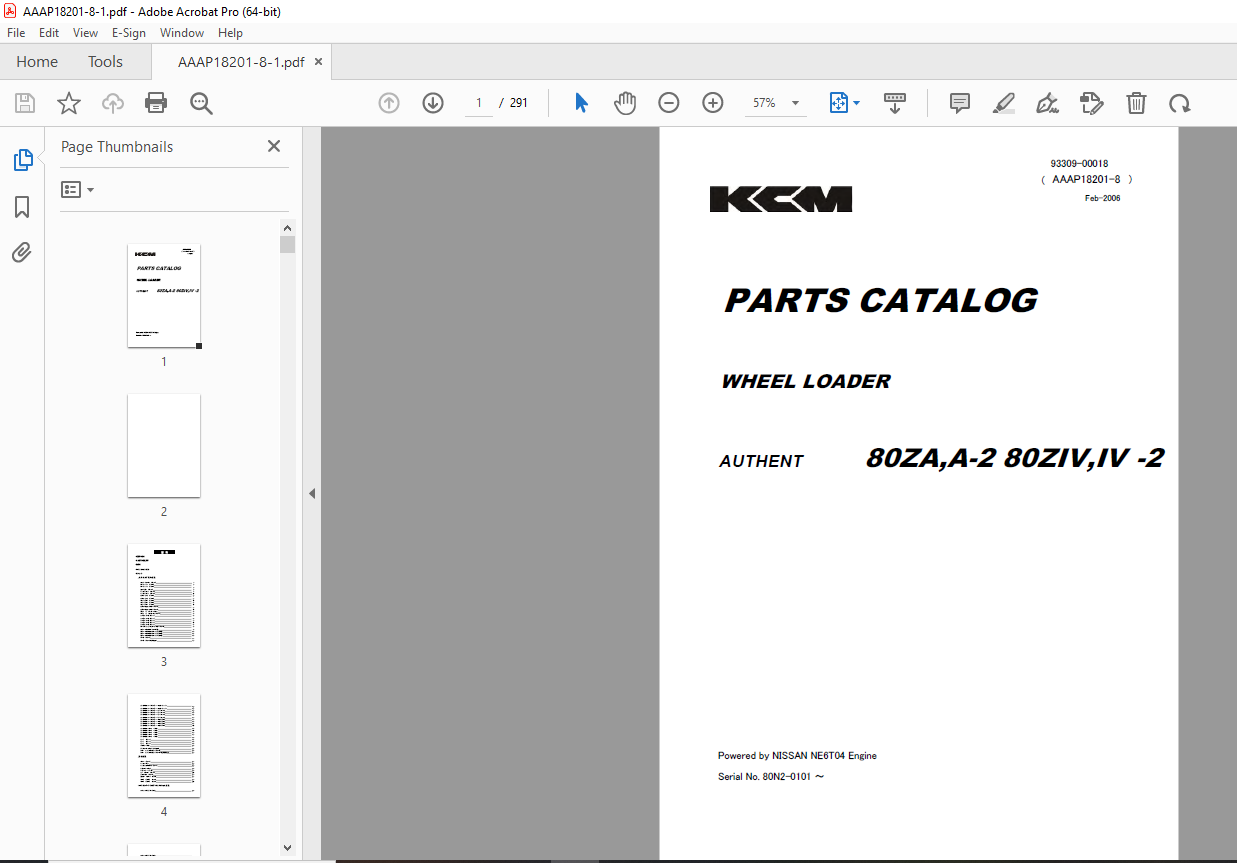Viewport: 1237px width, 863px height.
Task: Open the Window menu
Action: point(182,33)
